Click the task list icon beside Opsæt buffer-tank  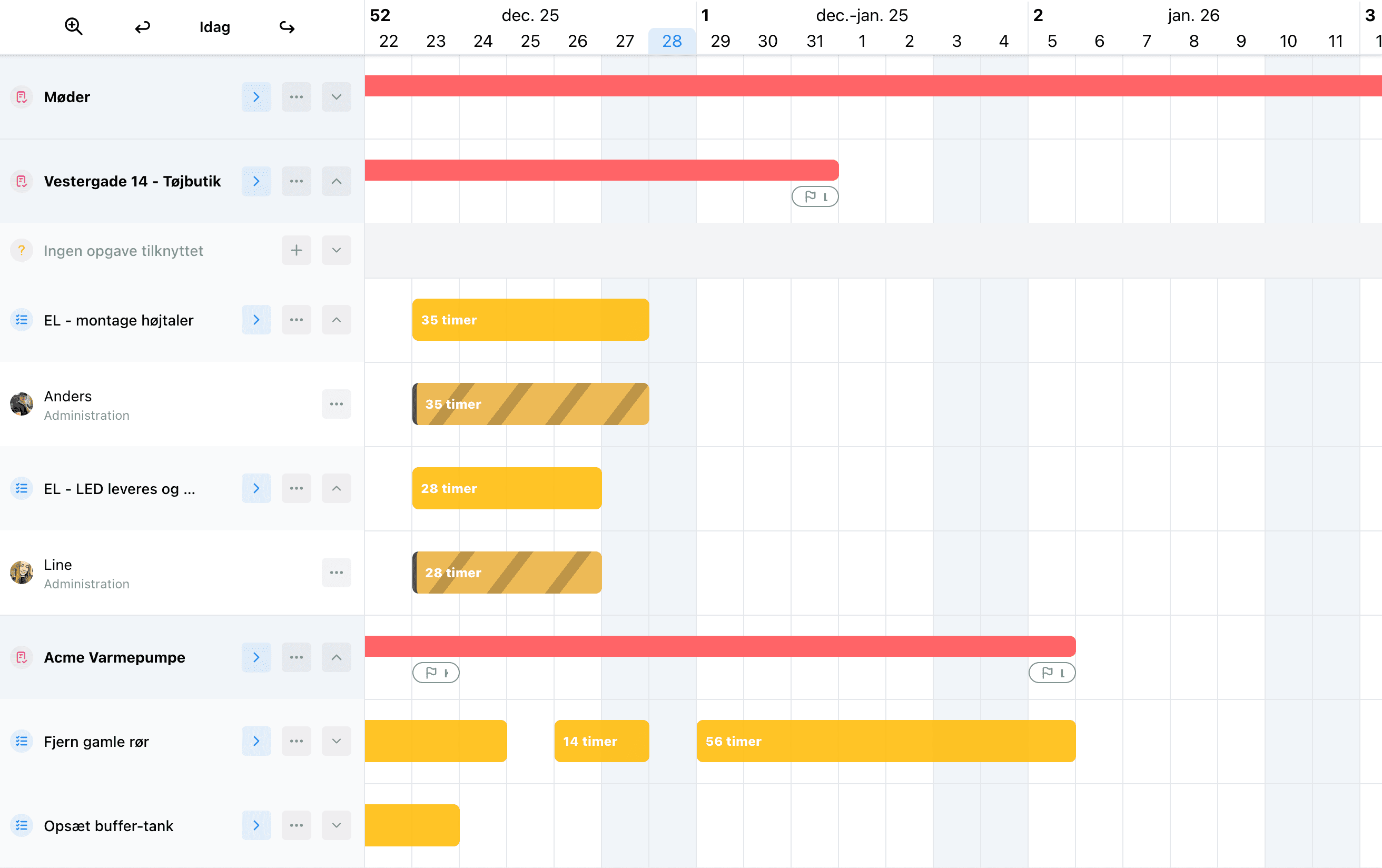click(22, 825)
